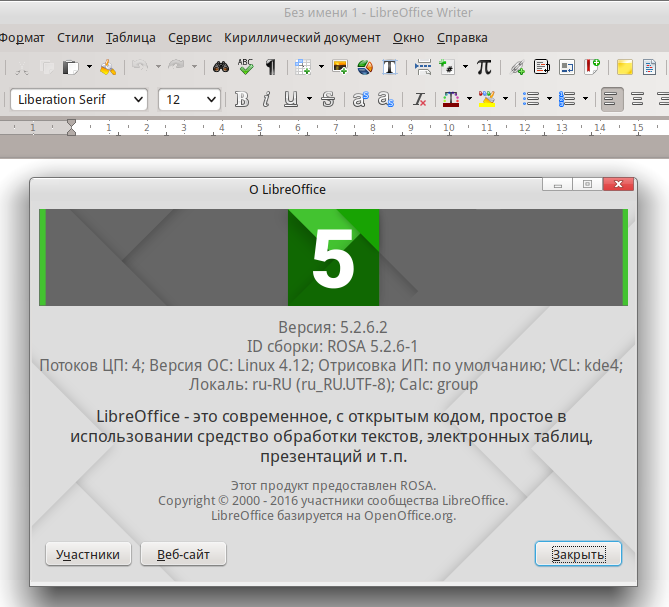Run the ABC spelling check icon
Viewport: 669px width, 607px height.
[246, 67]
